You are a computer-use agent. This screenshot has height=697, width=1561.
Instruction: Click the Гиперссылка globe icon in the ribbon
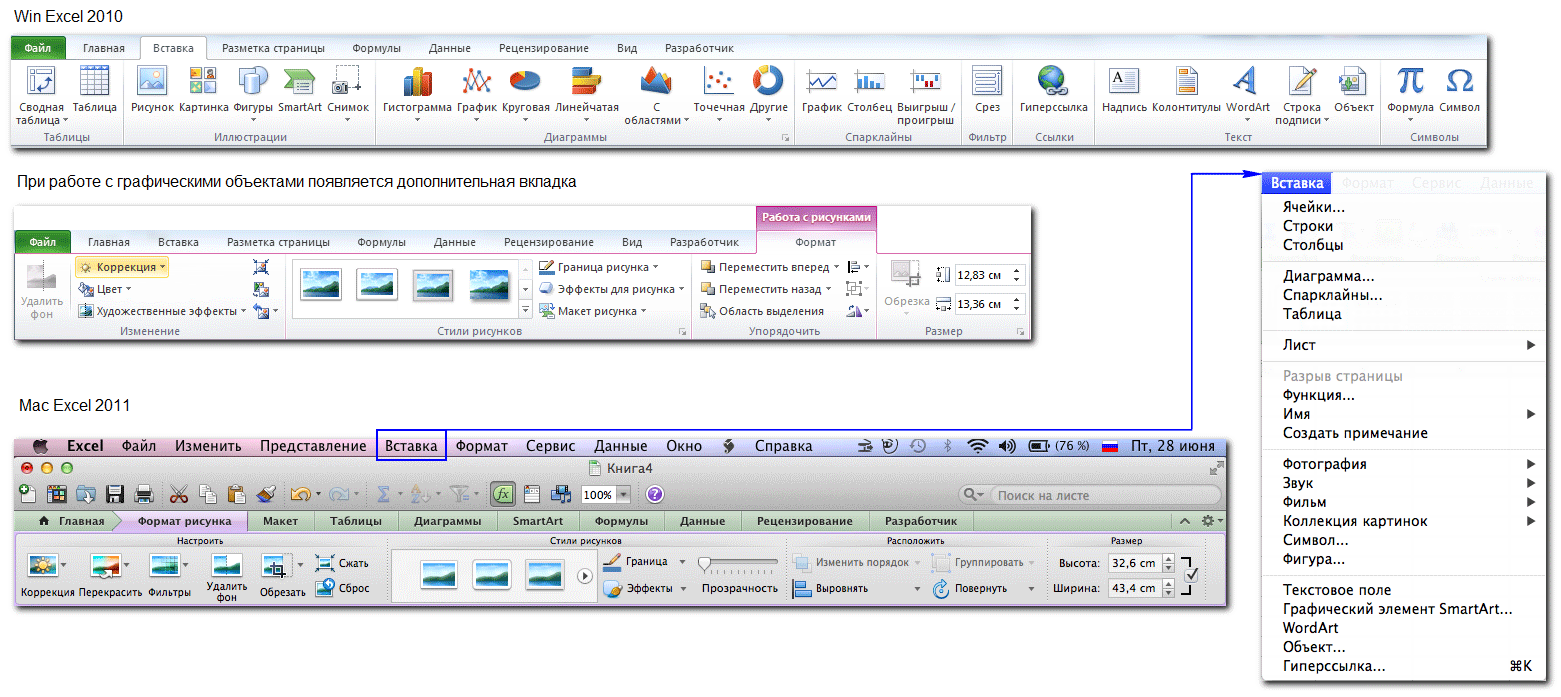[x=1052, y=80]
